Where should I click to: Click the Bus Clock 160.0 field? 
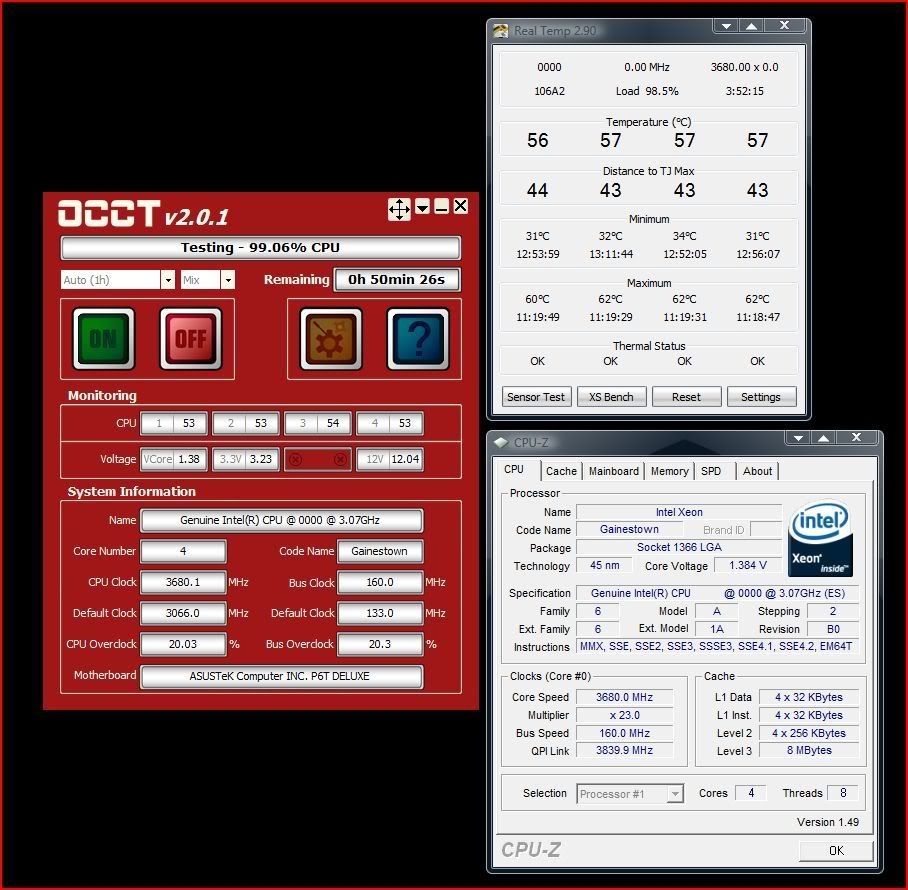click(x=380, y=583)
